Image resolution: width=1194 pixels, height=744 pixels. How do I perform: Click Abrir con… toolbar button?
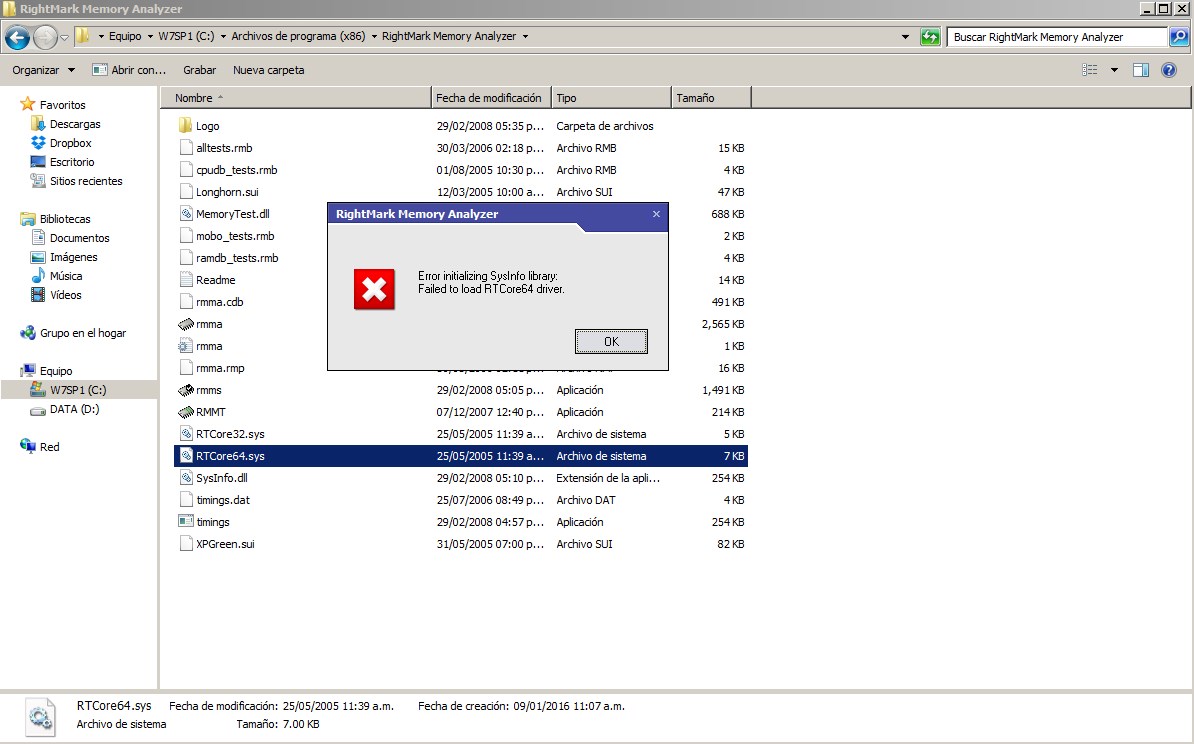[x=129, y=70]
